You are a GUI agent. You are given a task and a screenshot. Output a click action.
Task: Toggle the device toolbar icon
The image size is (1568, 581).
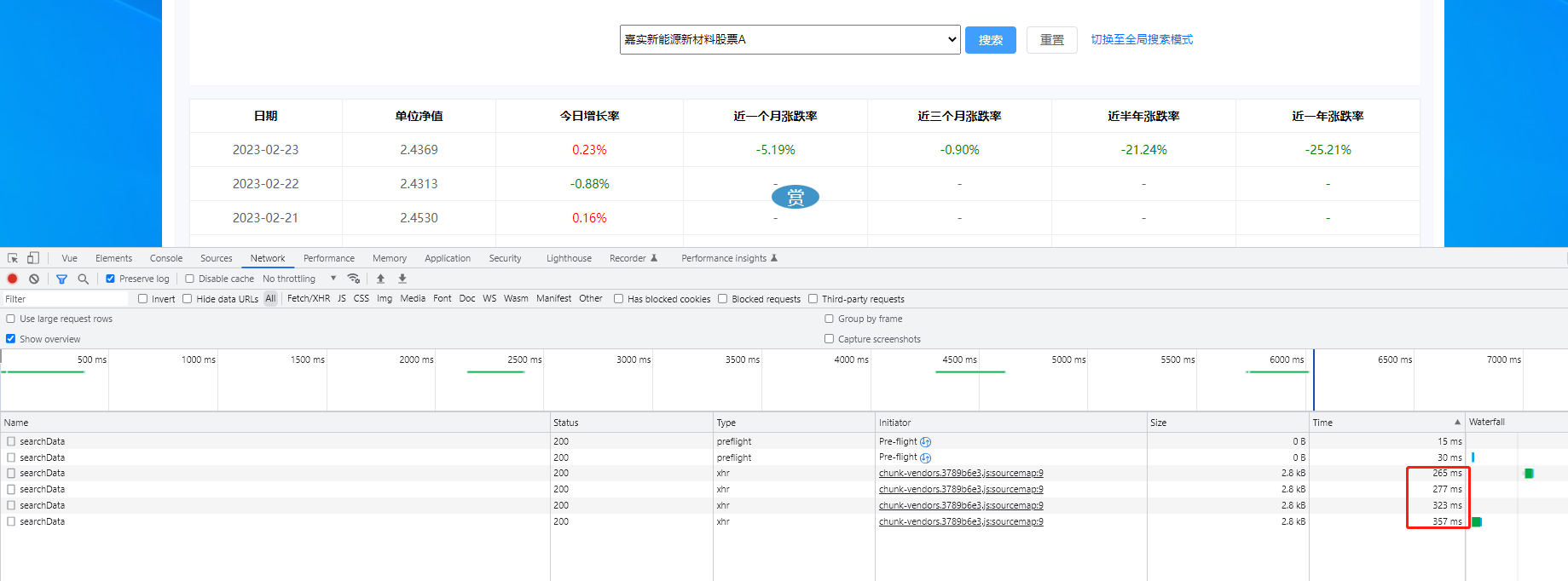coord(33,258)
